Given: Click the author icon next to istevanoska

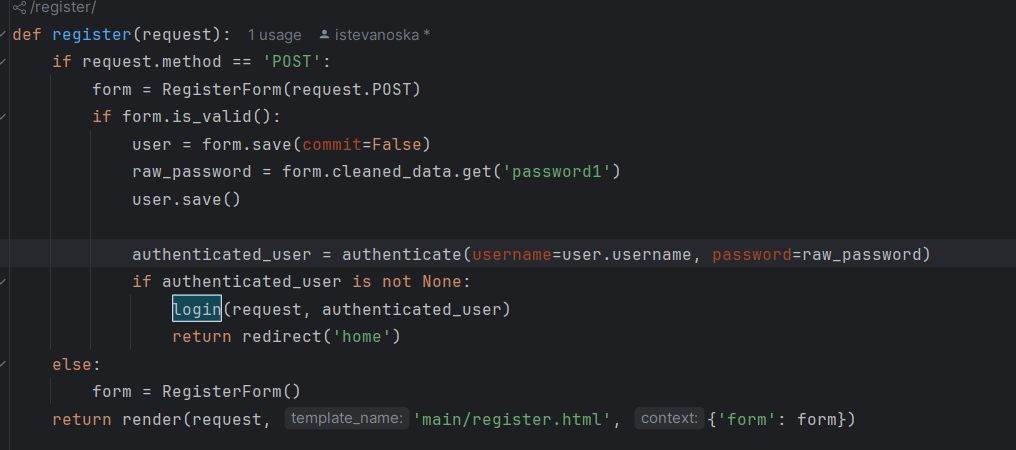Looking at the screenshot, I should 324,35.
